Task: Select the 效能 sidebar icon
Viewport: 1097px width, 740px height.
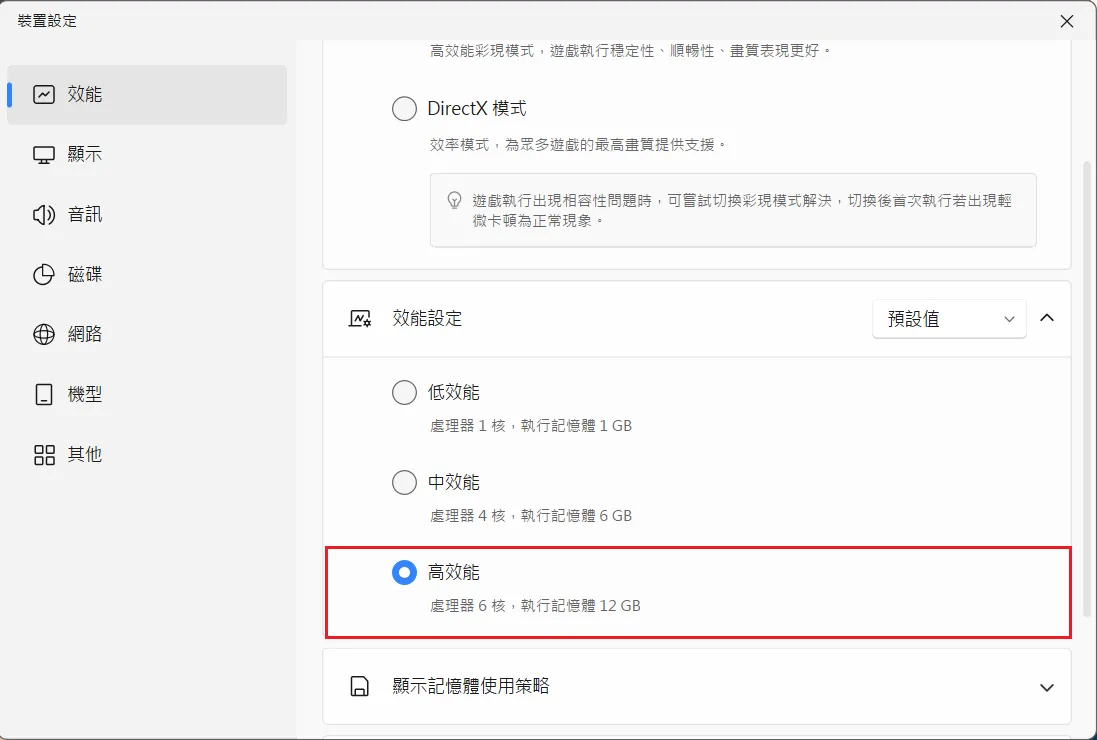Action: [41, 94]
